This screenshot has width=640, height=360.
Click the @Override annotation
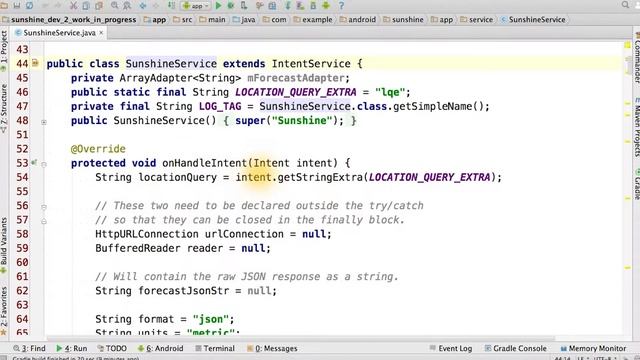pyautogui.click(x=98, y=149)
